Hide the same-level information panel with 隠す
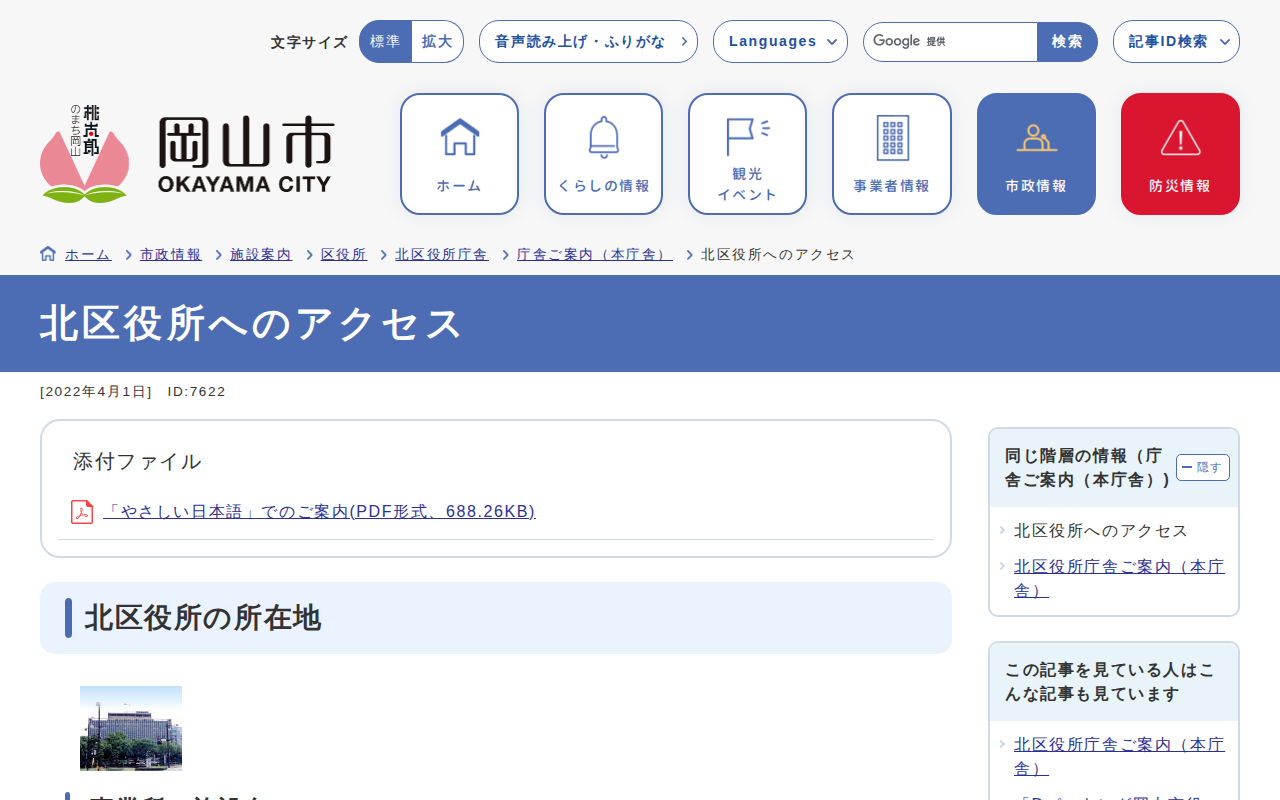 (1202, 467)
